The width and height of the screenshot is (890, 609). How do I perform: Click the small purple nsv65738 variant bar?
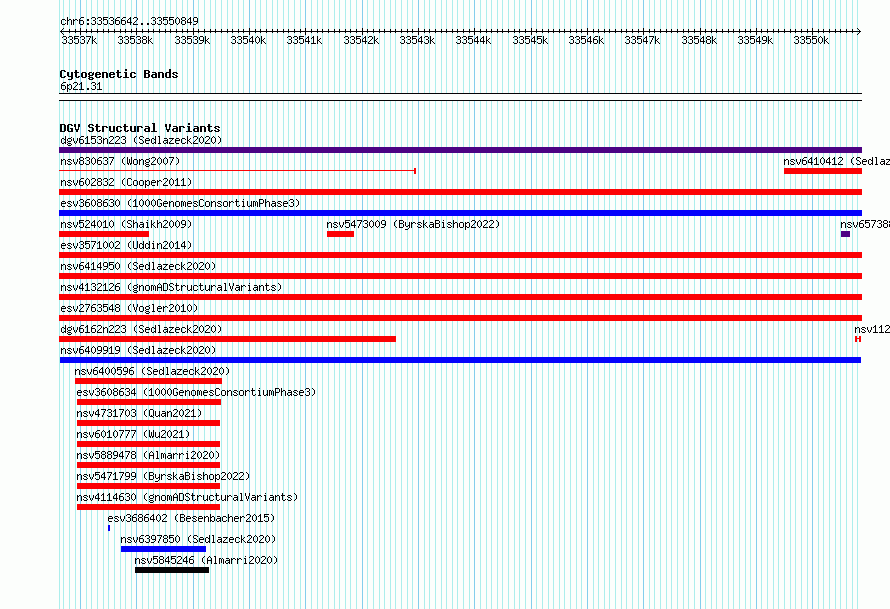(x=845, y=234)
